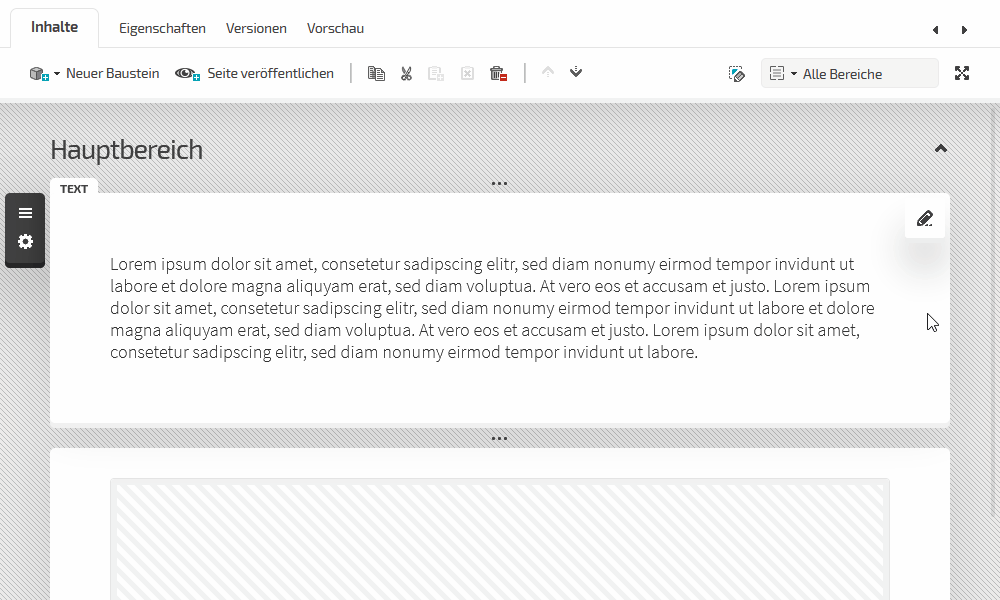Move the block down with the arrow icon
This screenshot has height=600, width=1000.
point(576,73)
